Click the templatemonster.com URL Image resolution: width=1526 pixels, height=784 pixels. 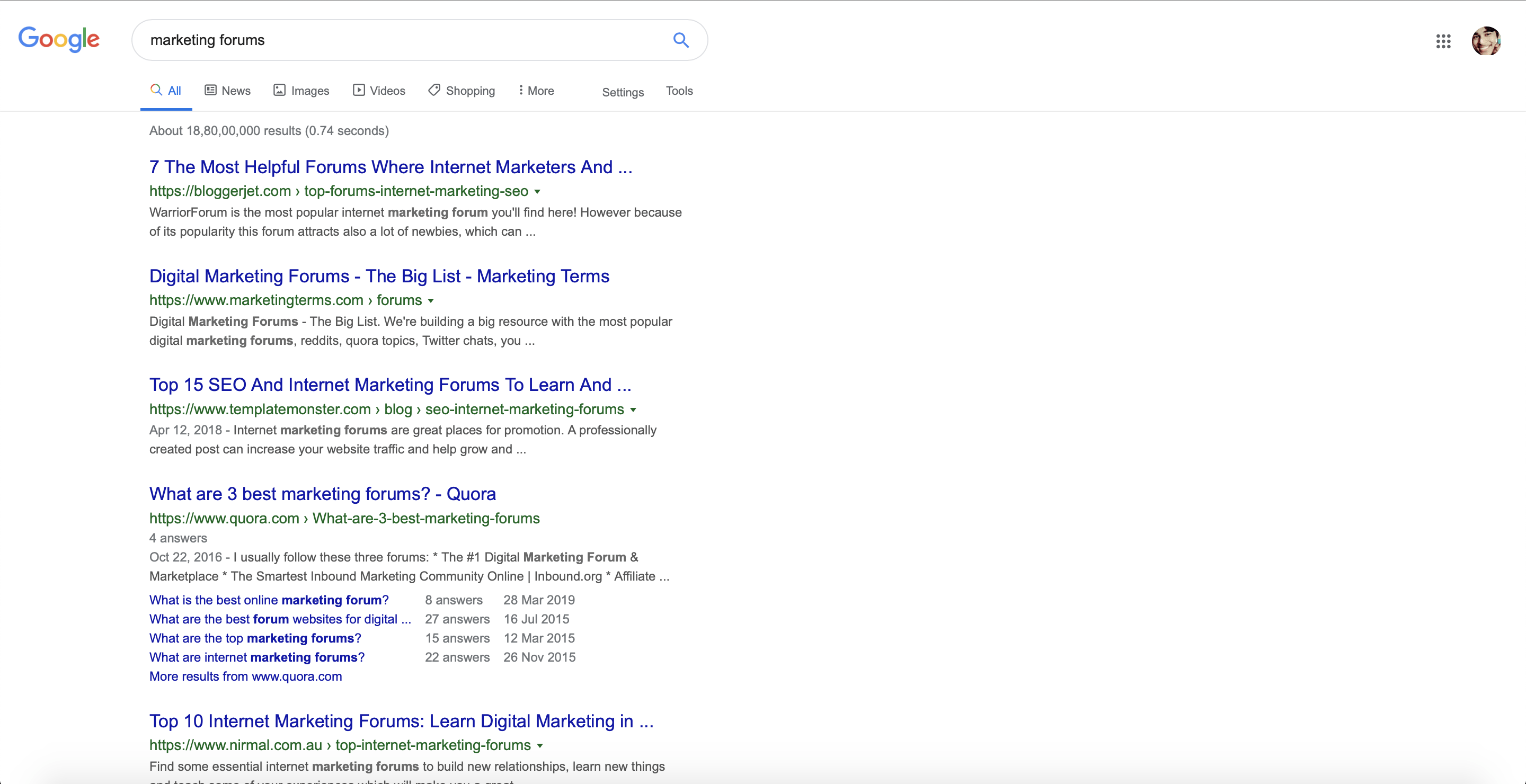[x=387, y=409]
